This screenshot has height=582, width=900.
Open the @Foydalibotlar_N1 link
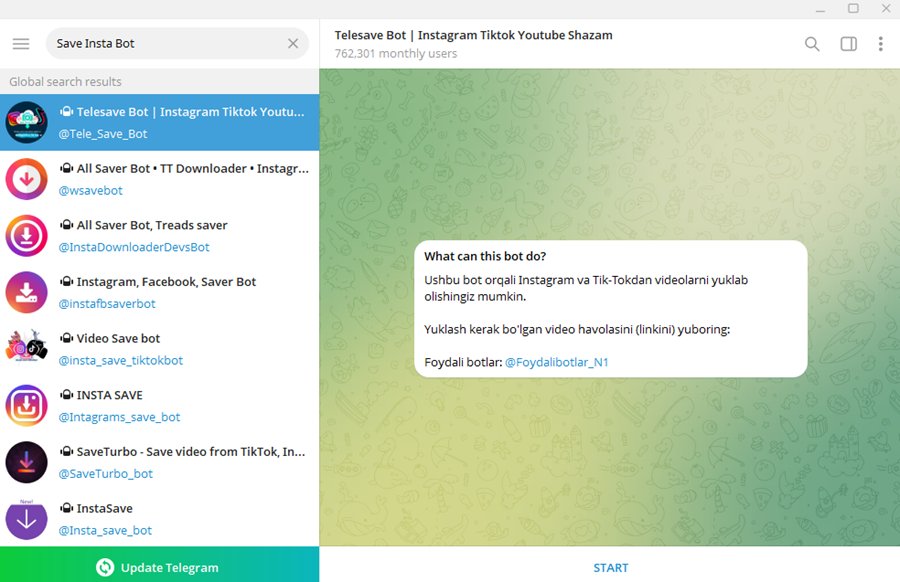tap(556, 362)
